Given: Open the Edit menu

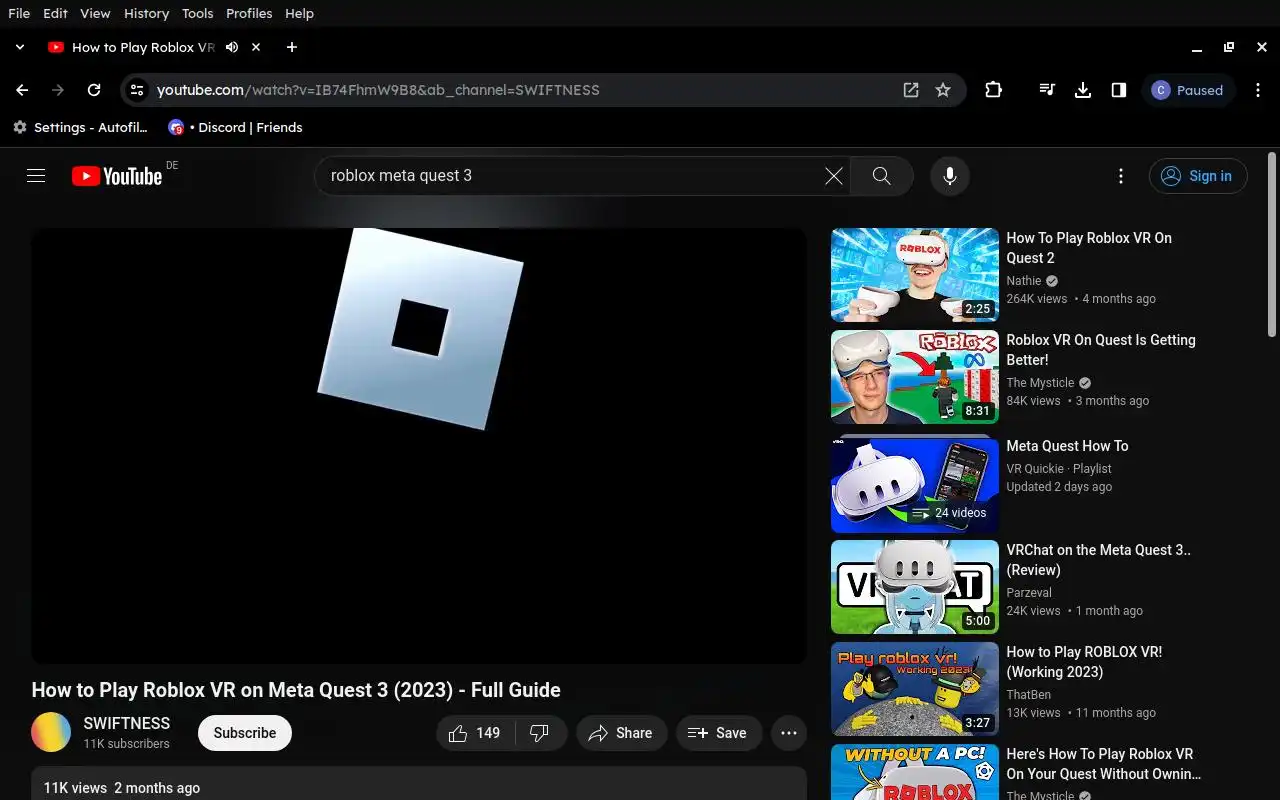Looking at the screenshot, I should pos(56,13).
